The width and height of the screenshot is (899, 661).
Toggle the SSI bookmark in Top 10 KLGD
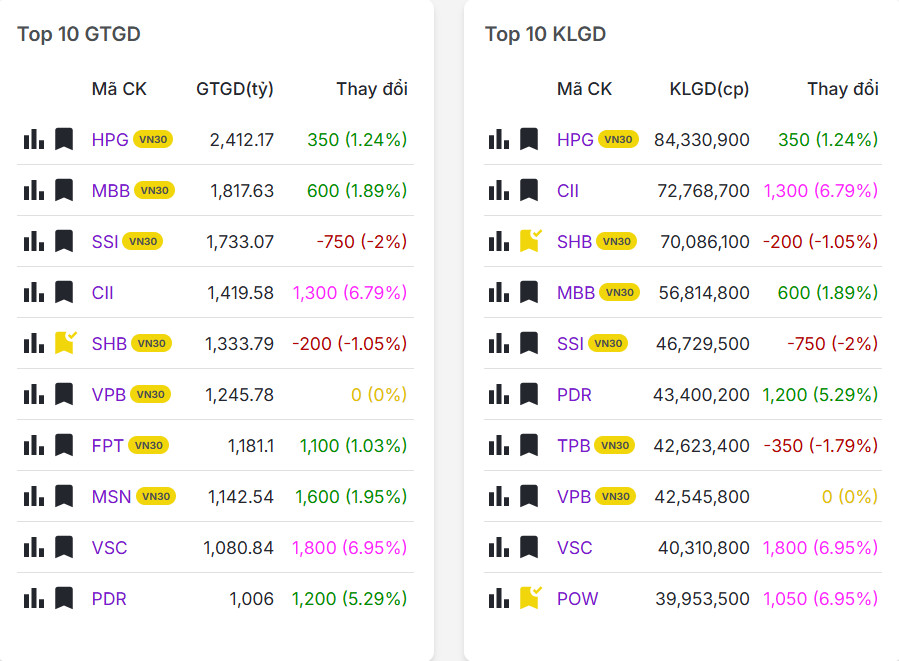[529, 343]
